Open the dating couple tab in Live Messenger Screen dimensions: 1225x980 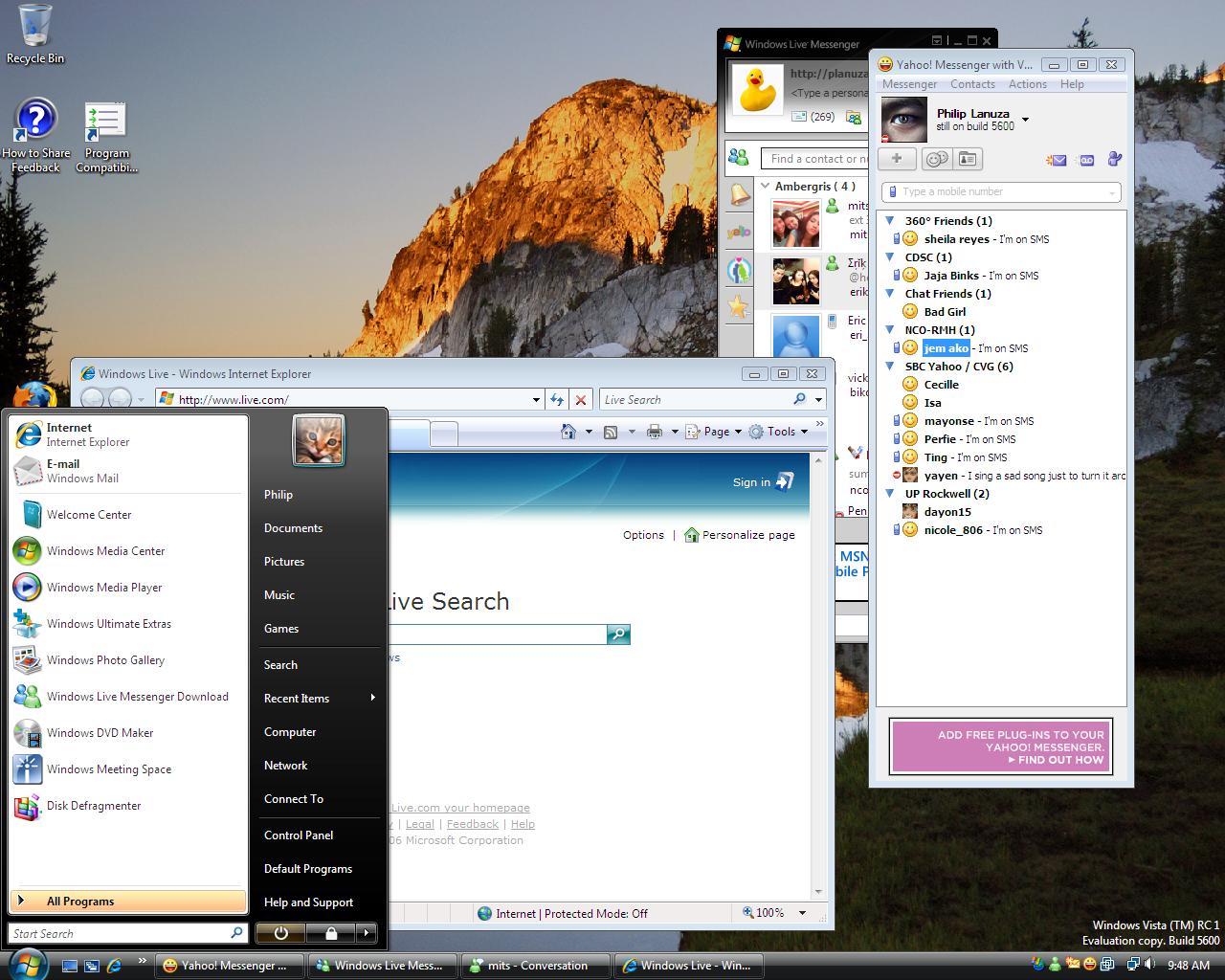coord(739,270)
